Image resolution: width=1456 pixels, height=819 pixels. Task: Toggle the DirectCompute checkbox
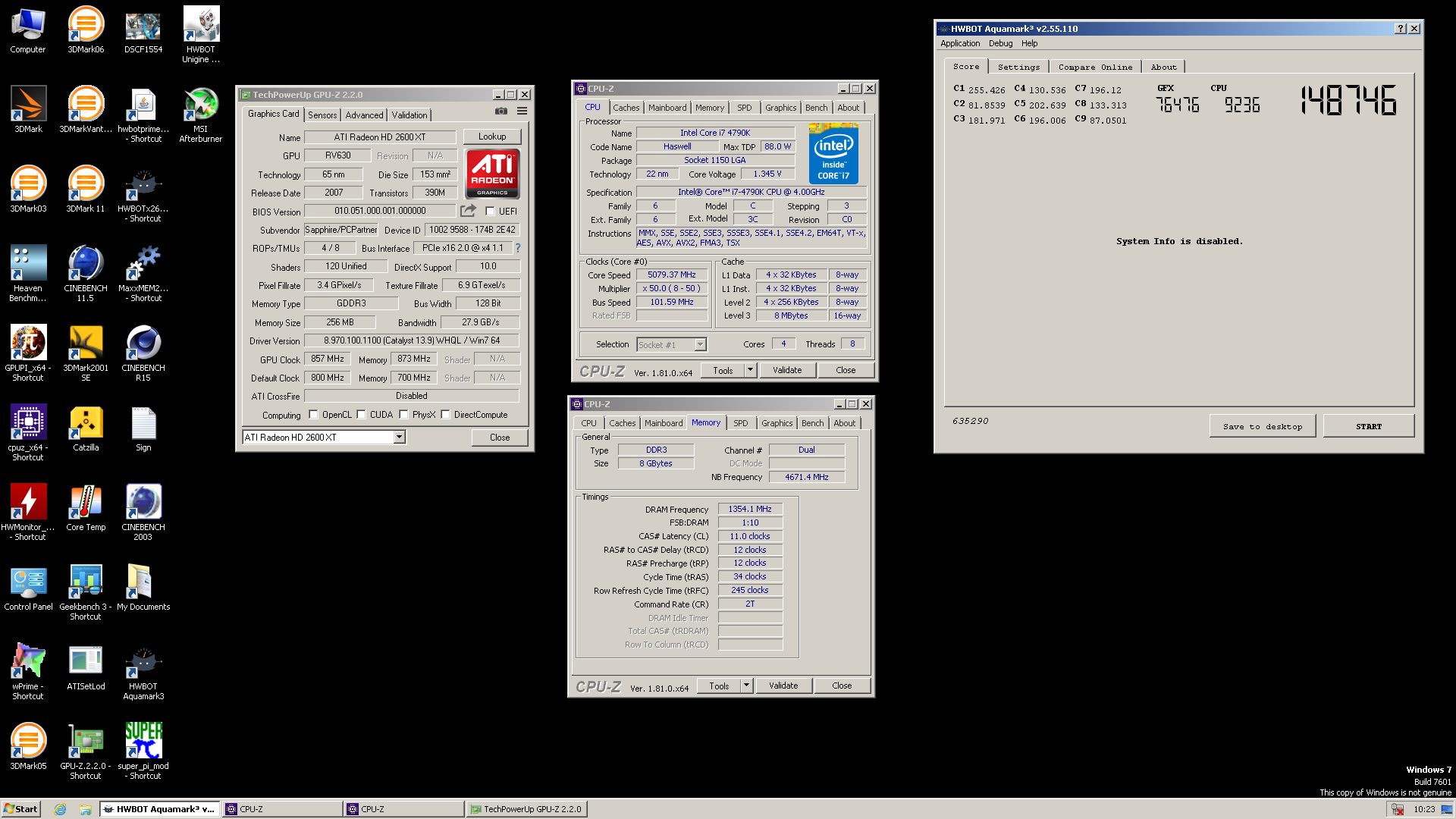pos(445,415)
